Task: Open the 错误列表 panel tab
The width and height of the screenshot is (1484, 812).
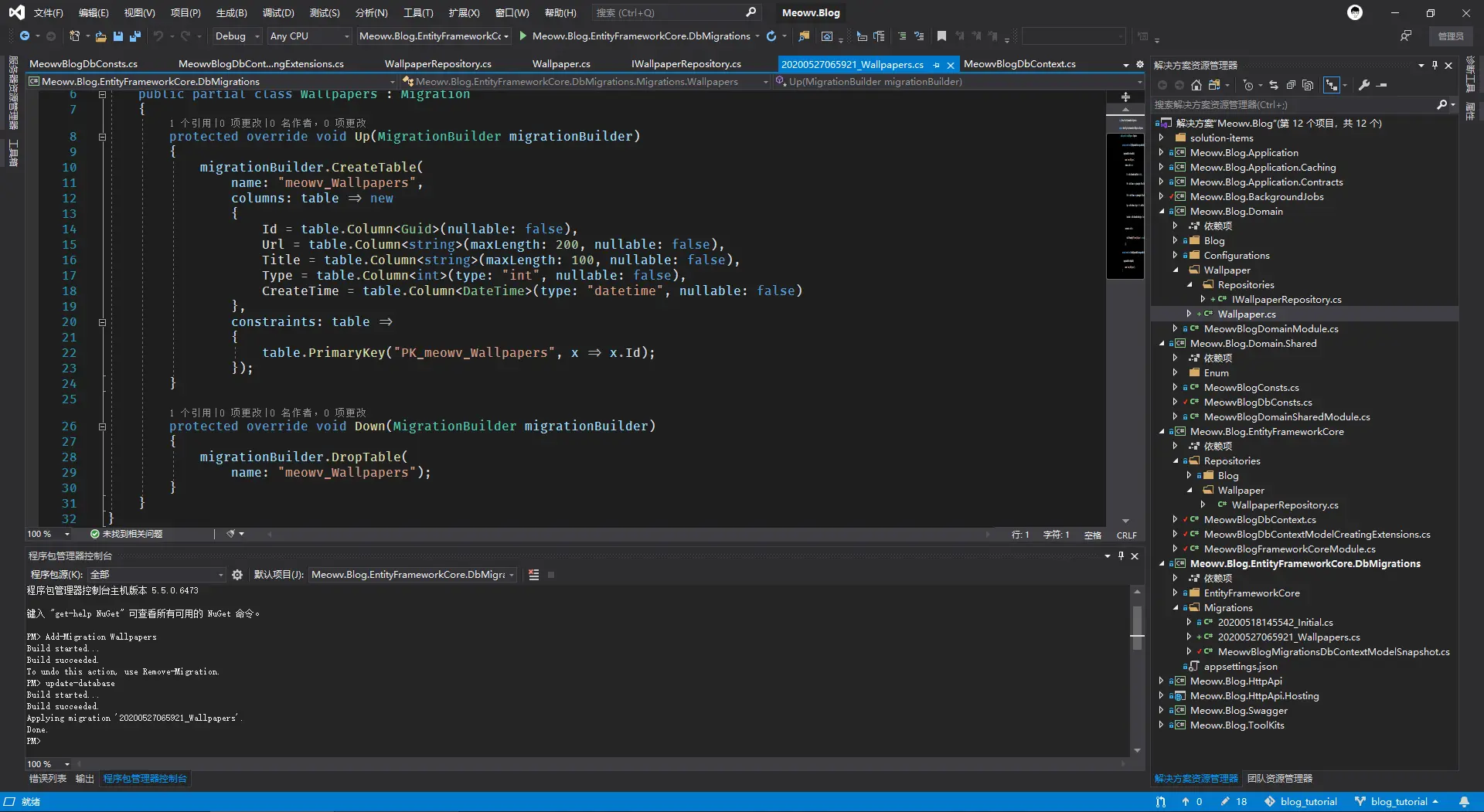Action: 48,779
